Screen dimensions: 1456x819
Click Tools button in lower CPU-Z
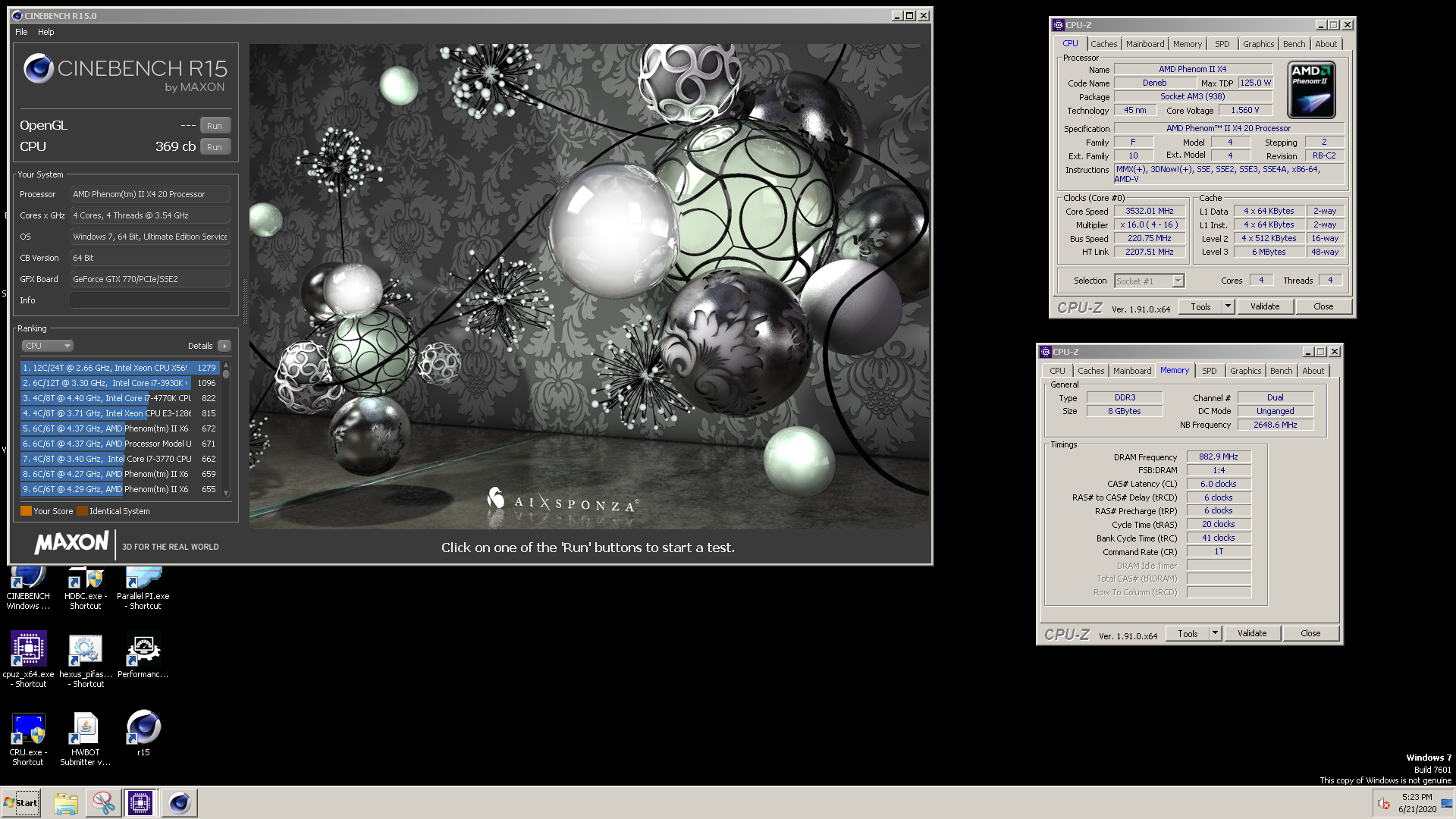click(x=1188, y=633)
